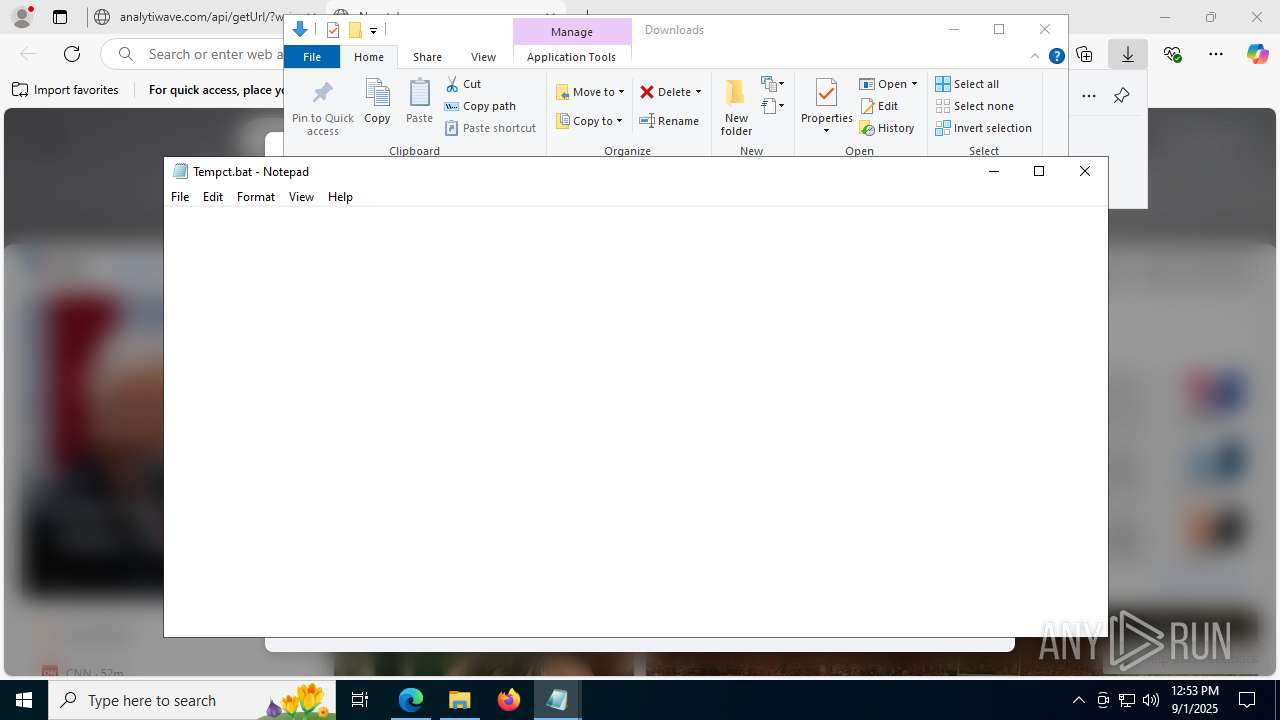Show hidden system tray icons
This screenshot has width=1280, height=720.
1078,700
